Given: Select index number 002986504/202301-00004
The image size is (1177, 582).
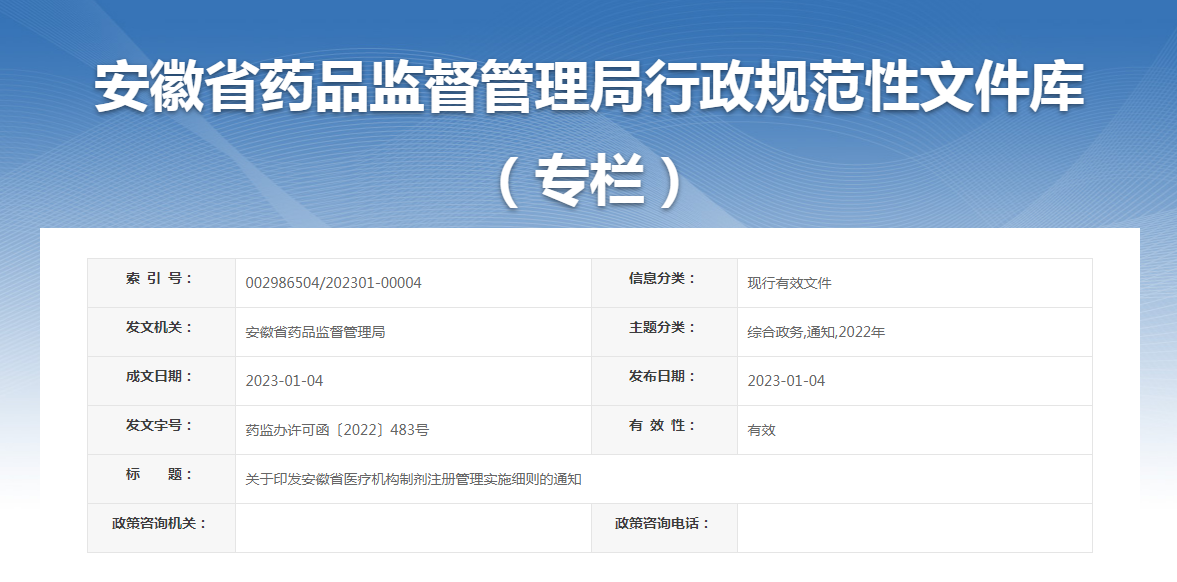Looking at the screenshot, I should tap(333, 283).
